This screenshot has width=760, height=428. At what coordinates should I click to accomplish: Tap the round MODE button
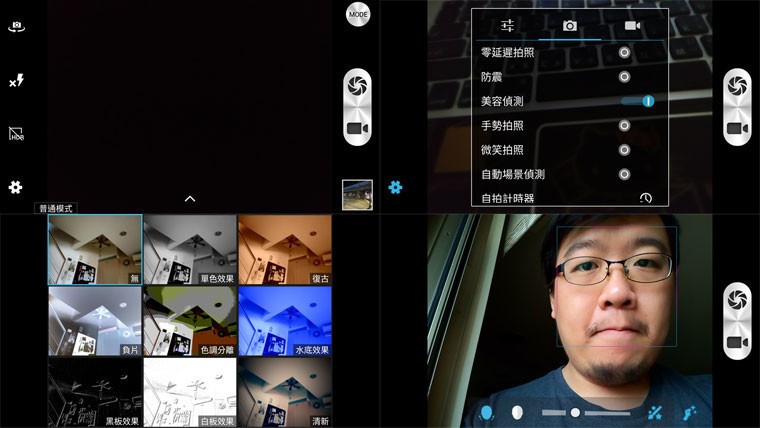pyautogui.click(x=358, y=14)
